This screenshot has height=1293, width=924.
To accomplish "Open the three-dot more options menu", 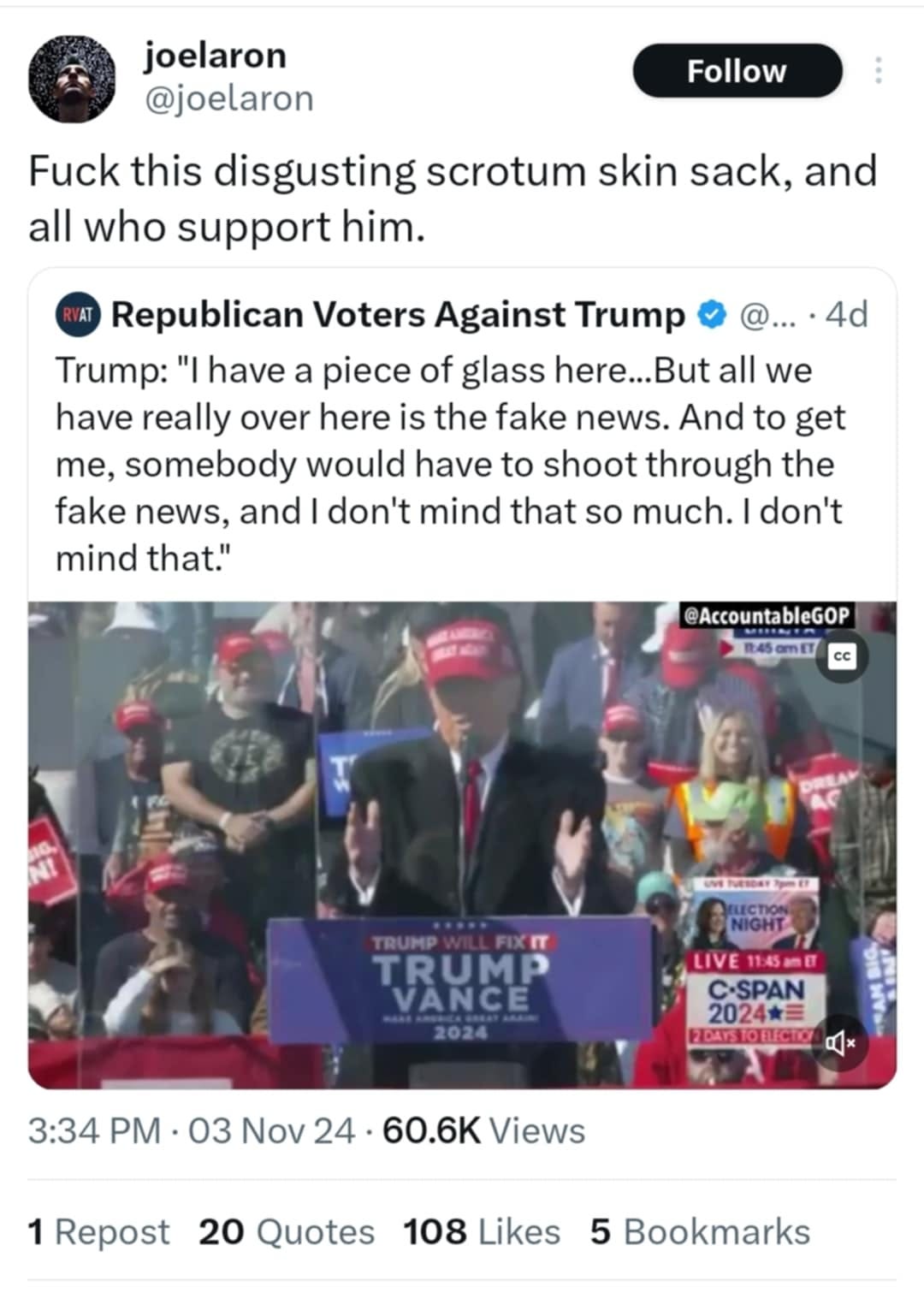I will pos(878,70).
